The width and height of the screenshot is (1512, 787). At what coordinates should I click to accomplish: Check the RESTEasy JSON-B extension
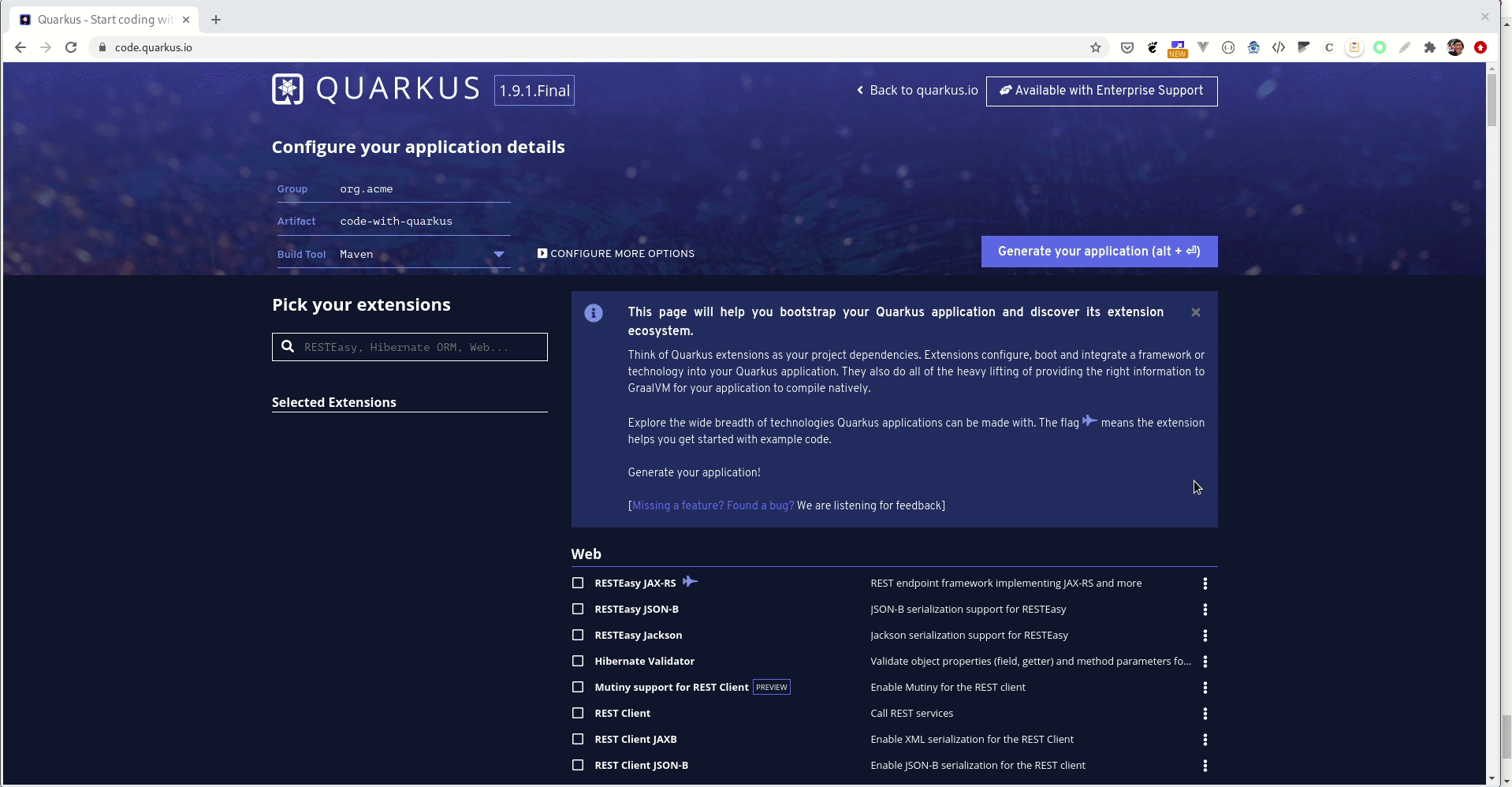(x=578, y=609)
